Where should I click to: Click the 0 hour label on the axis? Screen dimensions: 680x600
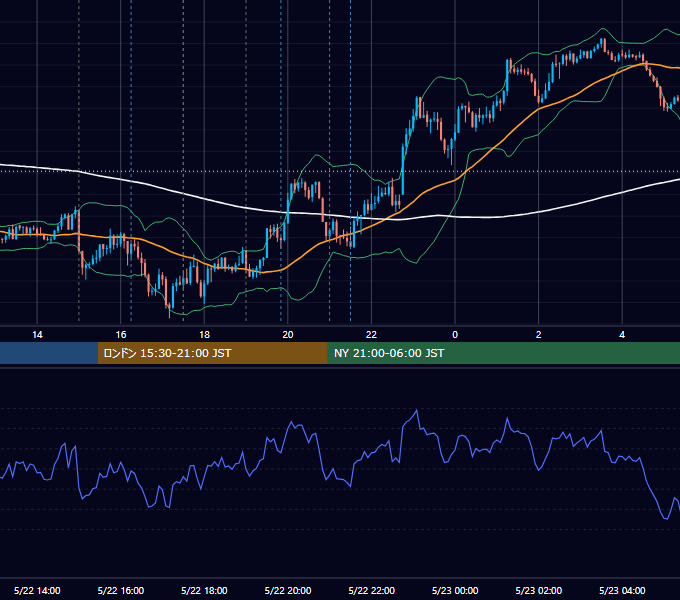coord(455,335)
